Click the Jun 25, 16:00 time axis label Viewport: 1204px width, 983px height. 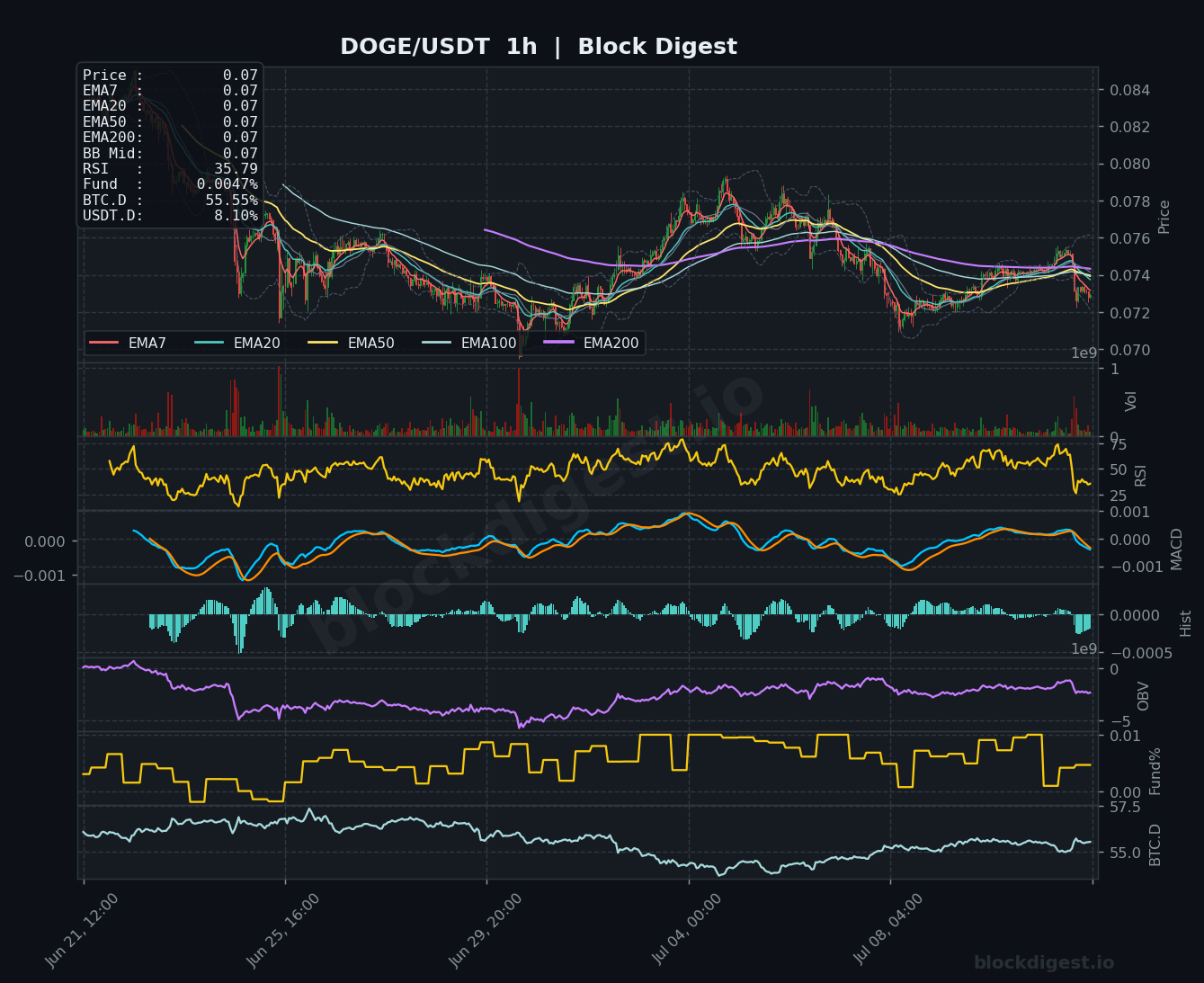282,930
